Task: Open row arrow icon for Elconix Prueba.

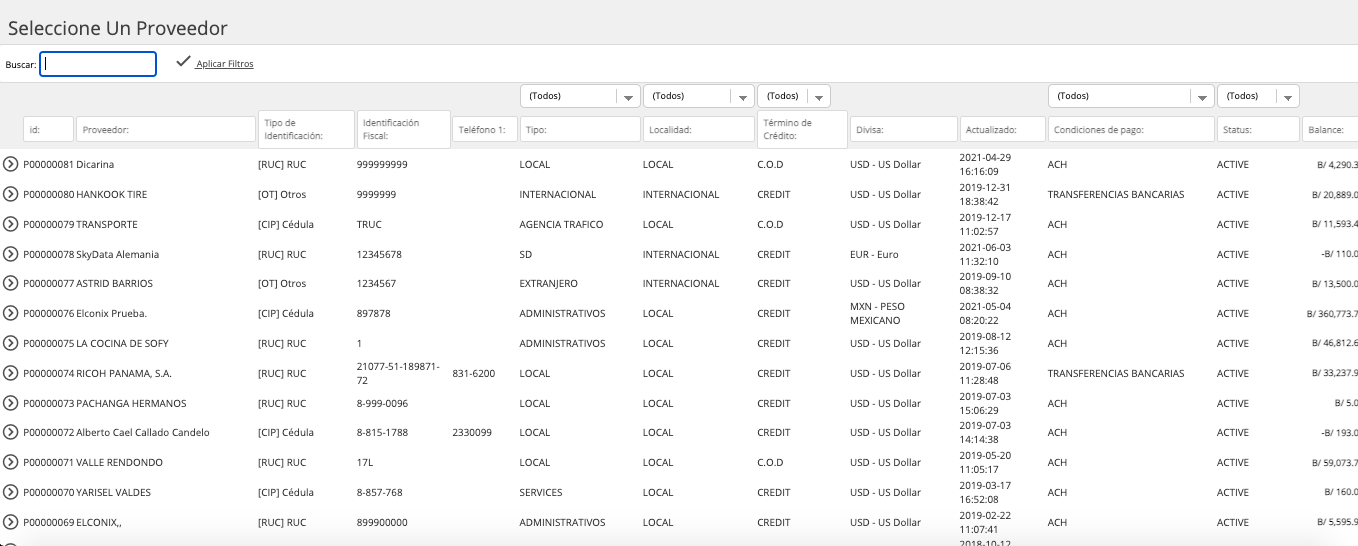Action: coord(11,313)
